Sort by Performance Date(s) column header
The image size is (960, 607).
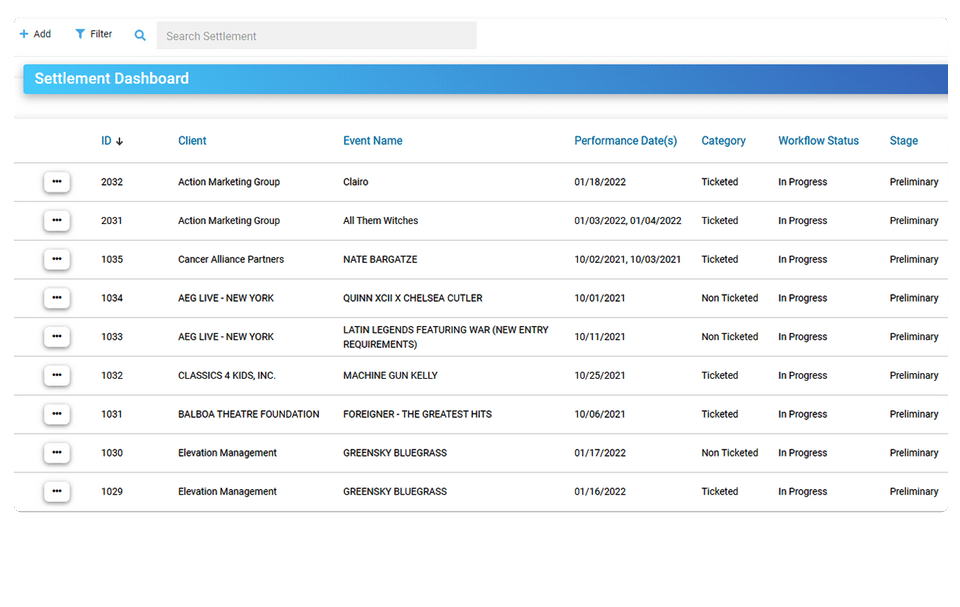(x=626, y=141)
